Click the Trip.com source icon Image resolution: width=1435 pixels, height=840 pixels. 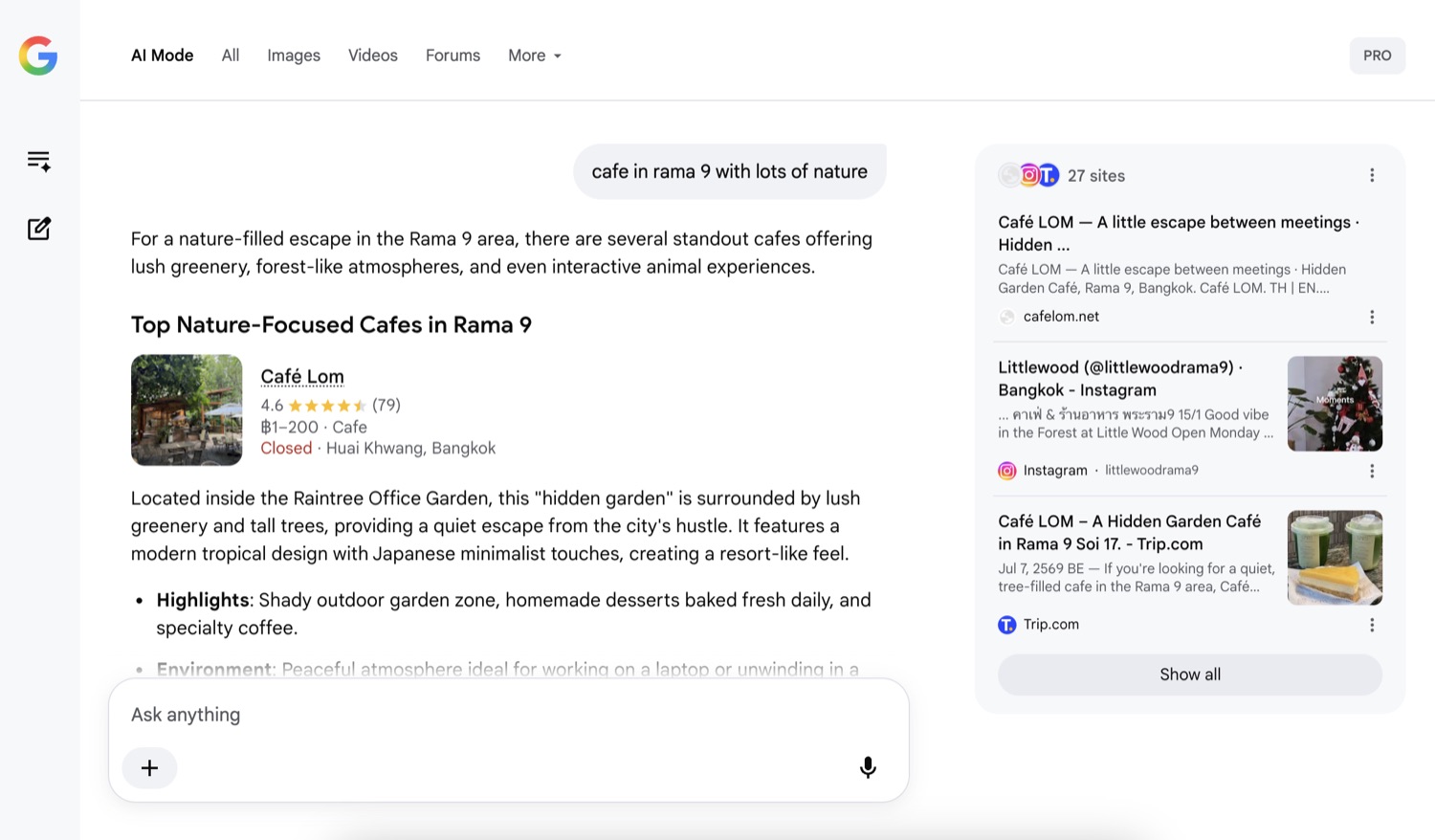pos(1007,625)
